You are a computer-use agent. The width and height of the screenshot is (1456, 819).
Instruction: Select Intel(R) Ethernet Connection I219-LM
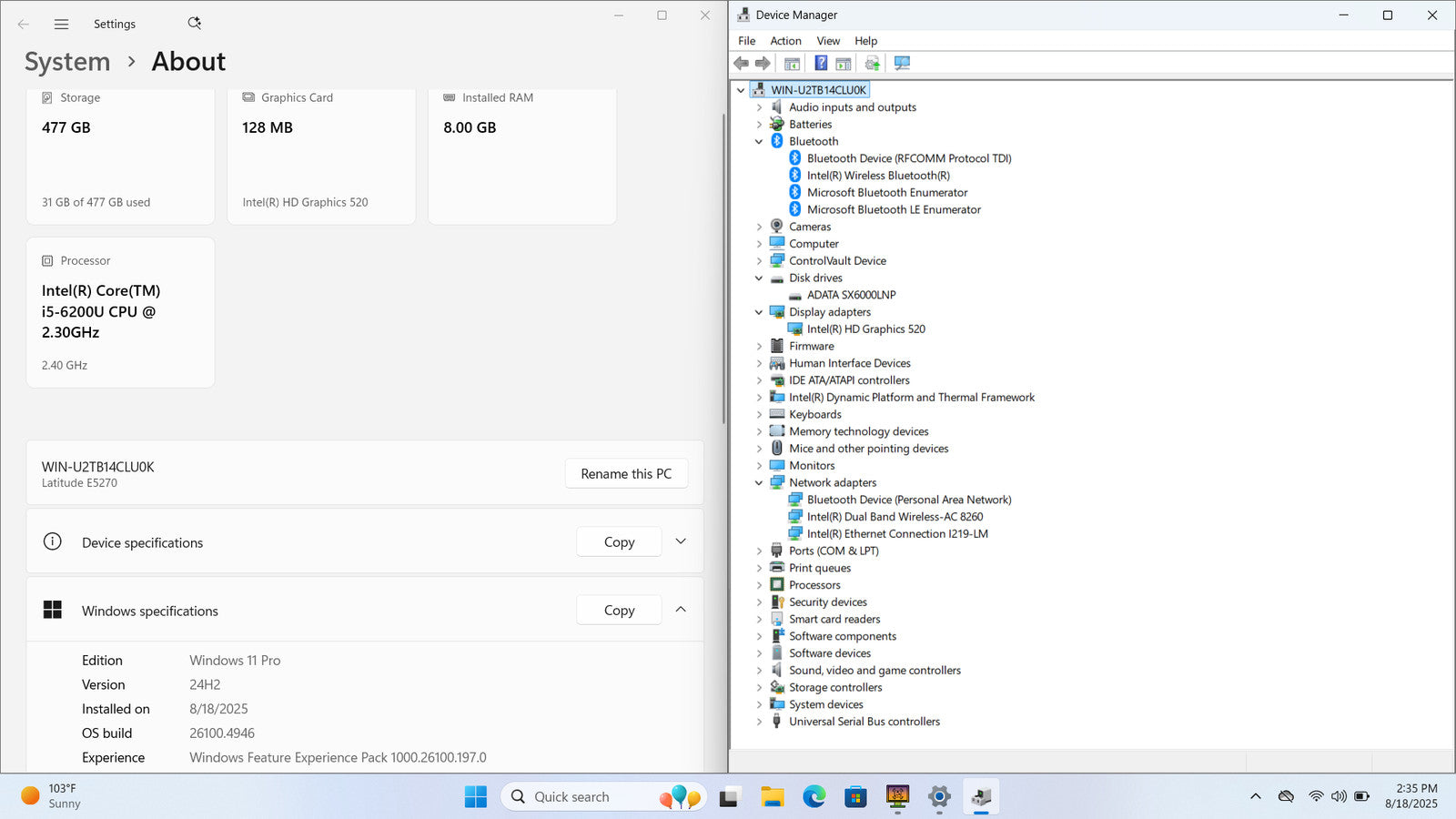tap(897, 534)
